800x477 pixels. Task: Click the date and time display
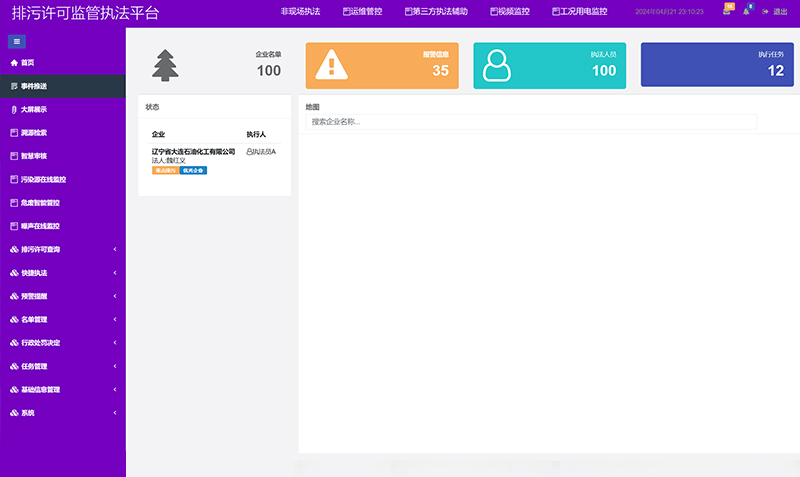tap(669, 12)
